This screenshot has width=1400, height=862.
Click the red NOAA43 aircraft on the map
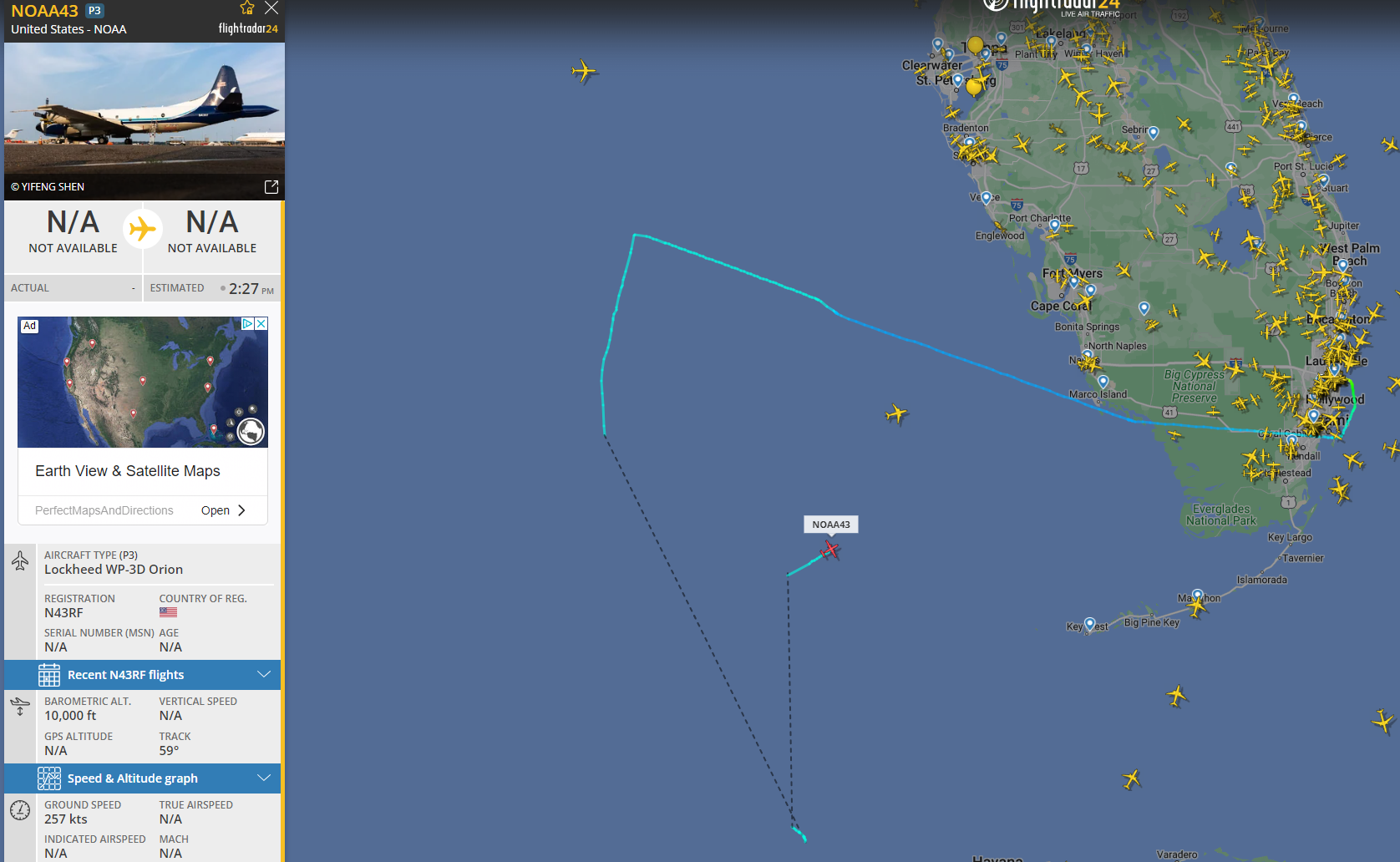pos(829,550)
